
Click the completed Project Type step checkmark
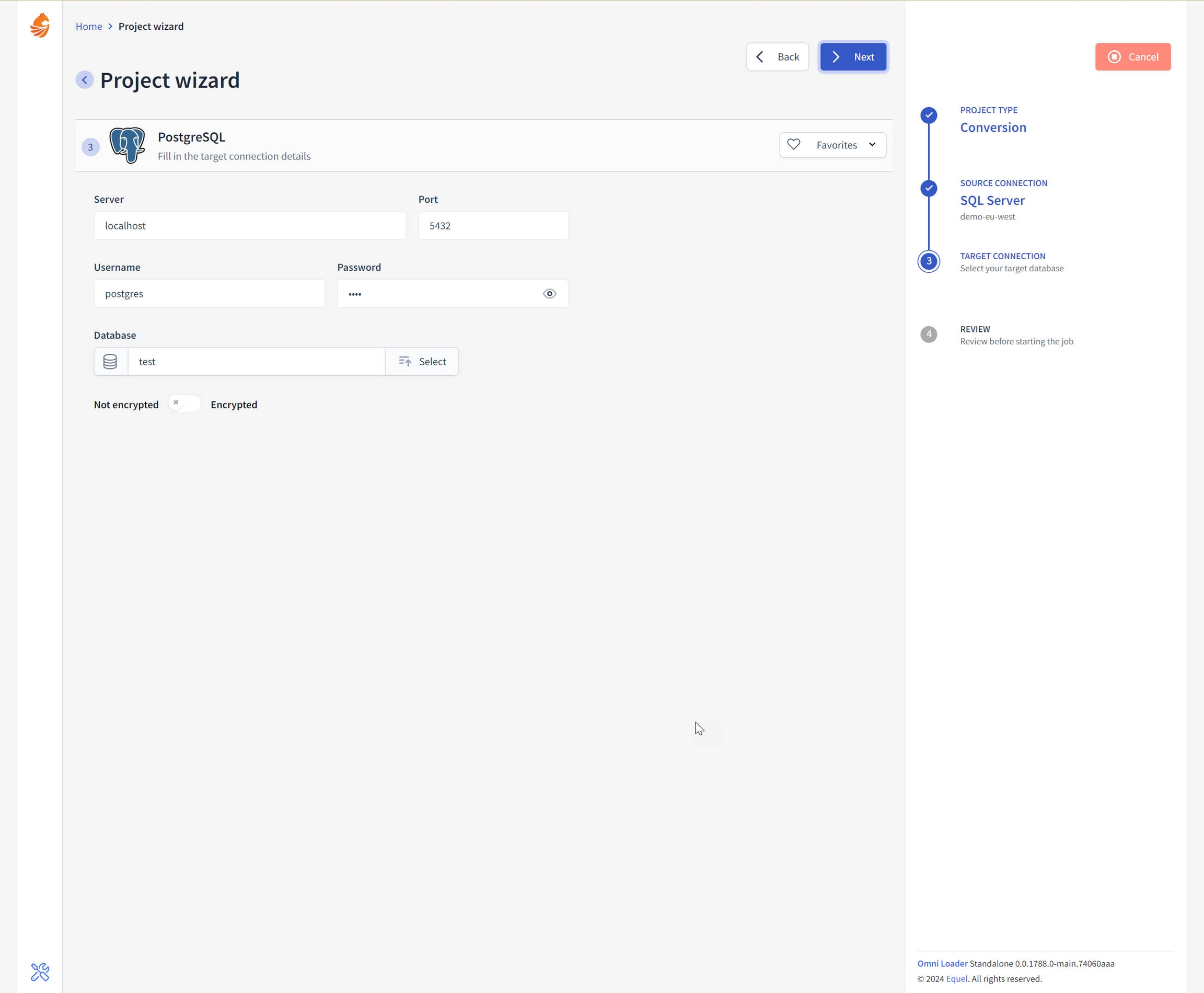(x=928, y=115)
